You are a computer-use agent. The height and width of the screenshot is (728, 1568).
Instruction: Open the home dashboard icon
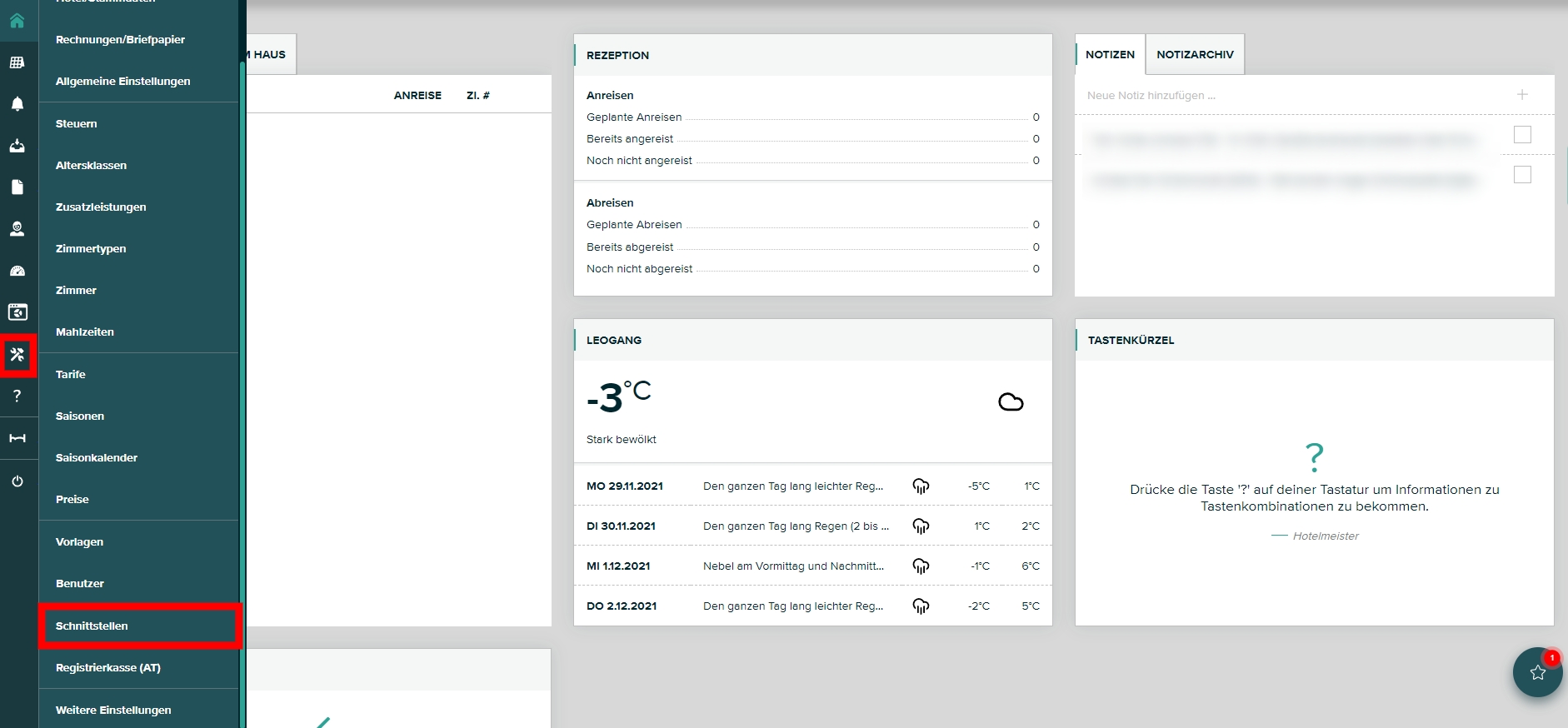[17, 21]
